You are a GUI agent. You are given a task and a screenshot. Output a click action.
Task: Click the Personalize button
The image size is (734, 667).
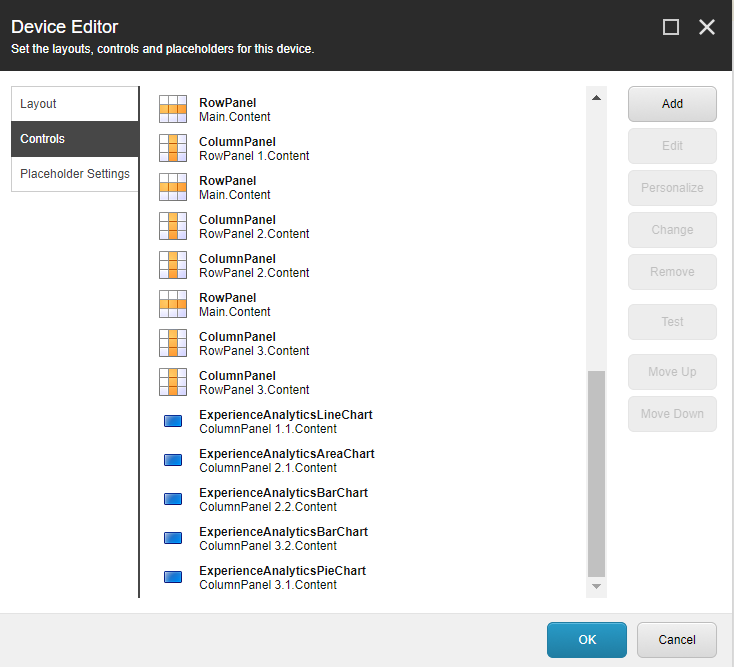672,188
